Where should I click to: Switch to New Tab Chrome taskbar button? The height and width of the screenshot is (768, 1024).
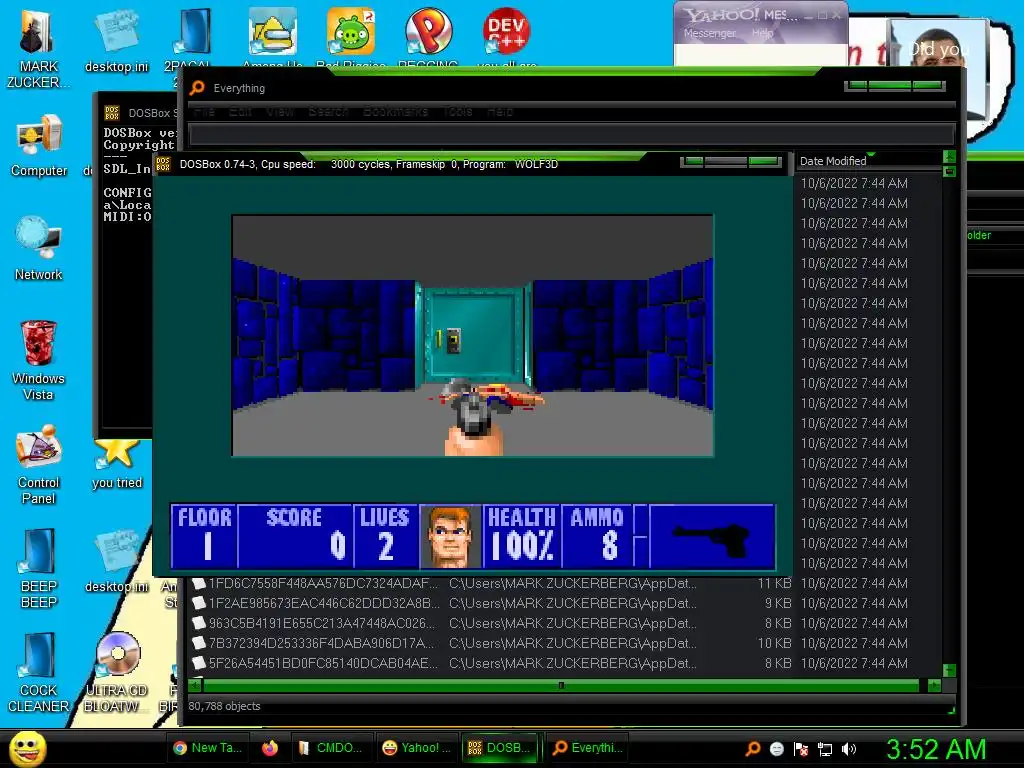pyautogui.click(x=208, y=748)
